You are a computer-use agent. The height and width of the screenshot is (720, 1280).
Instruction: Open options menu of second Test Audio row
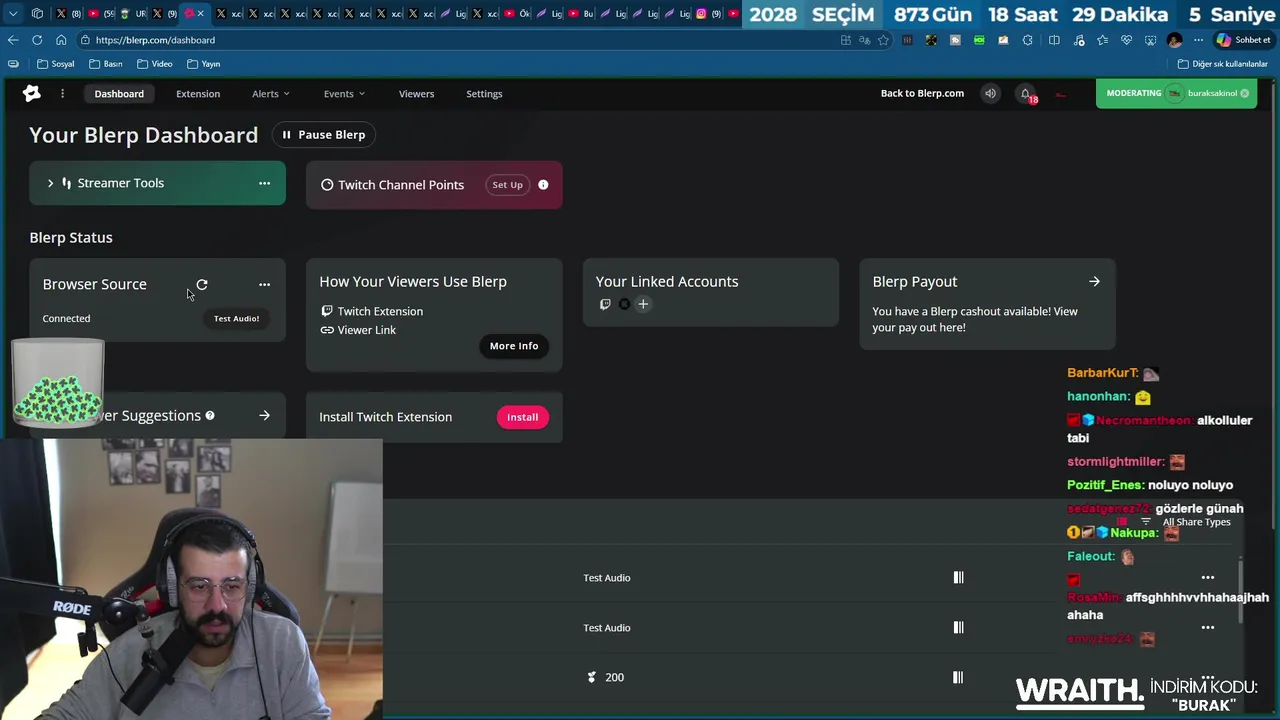1208,628
